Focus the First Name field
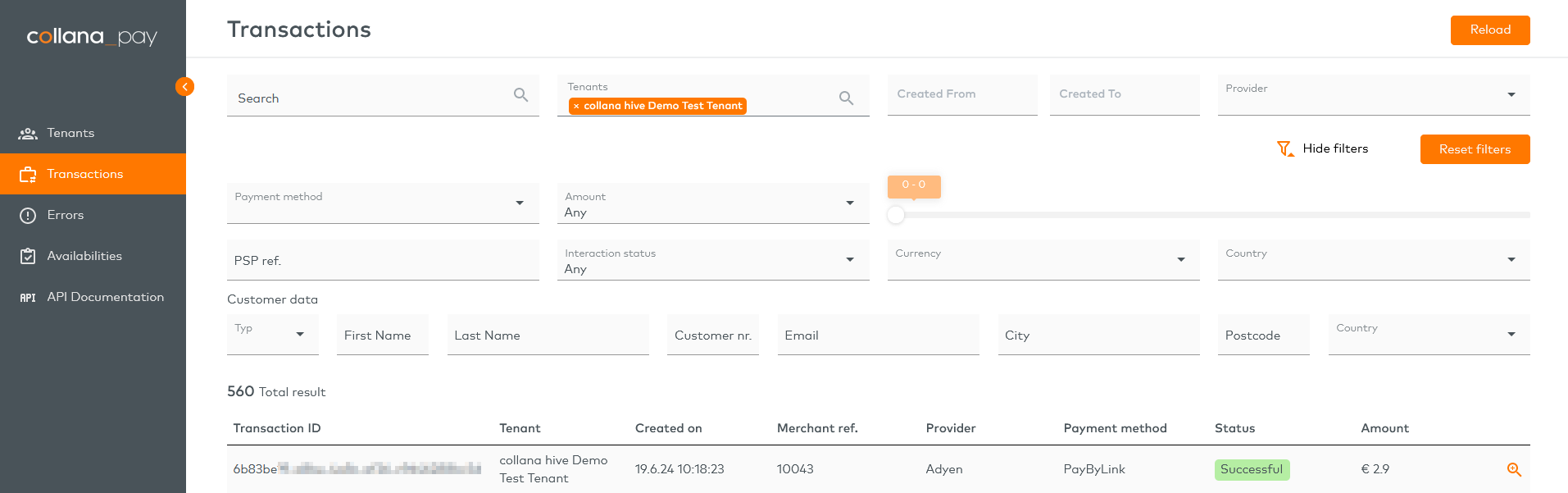The image size is (1568, 493). click(383, 335)
